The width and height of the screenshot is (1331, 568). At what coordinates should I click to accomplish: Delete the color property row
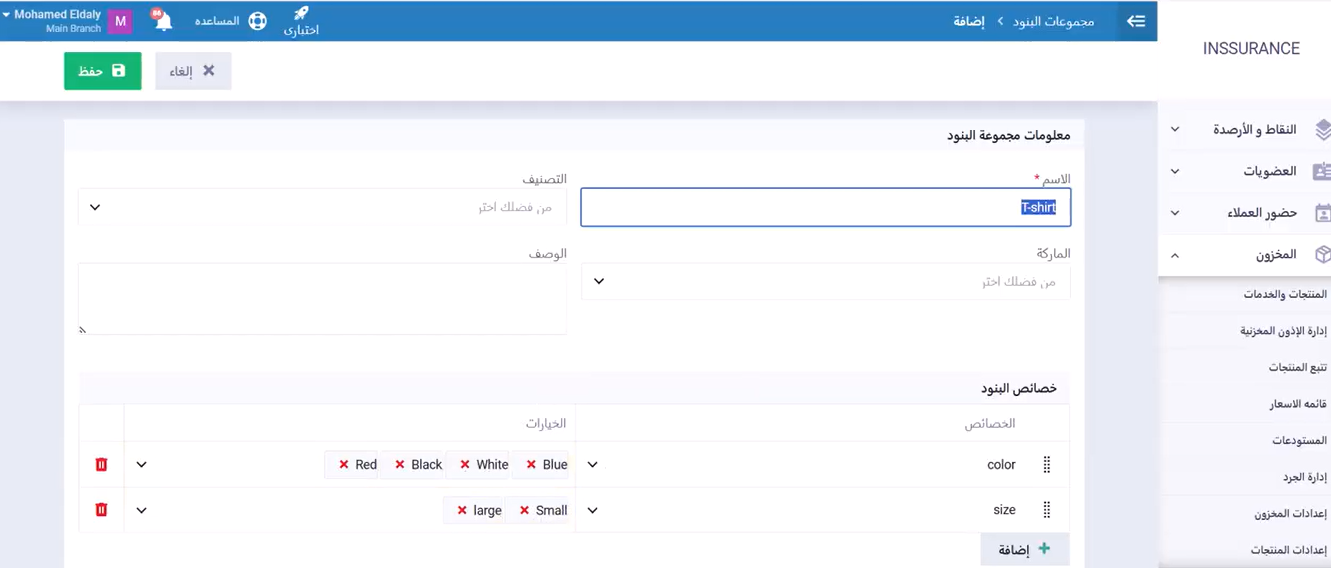tap(101, 465)
